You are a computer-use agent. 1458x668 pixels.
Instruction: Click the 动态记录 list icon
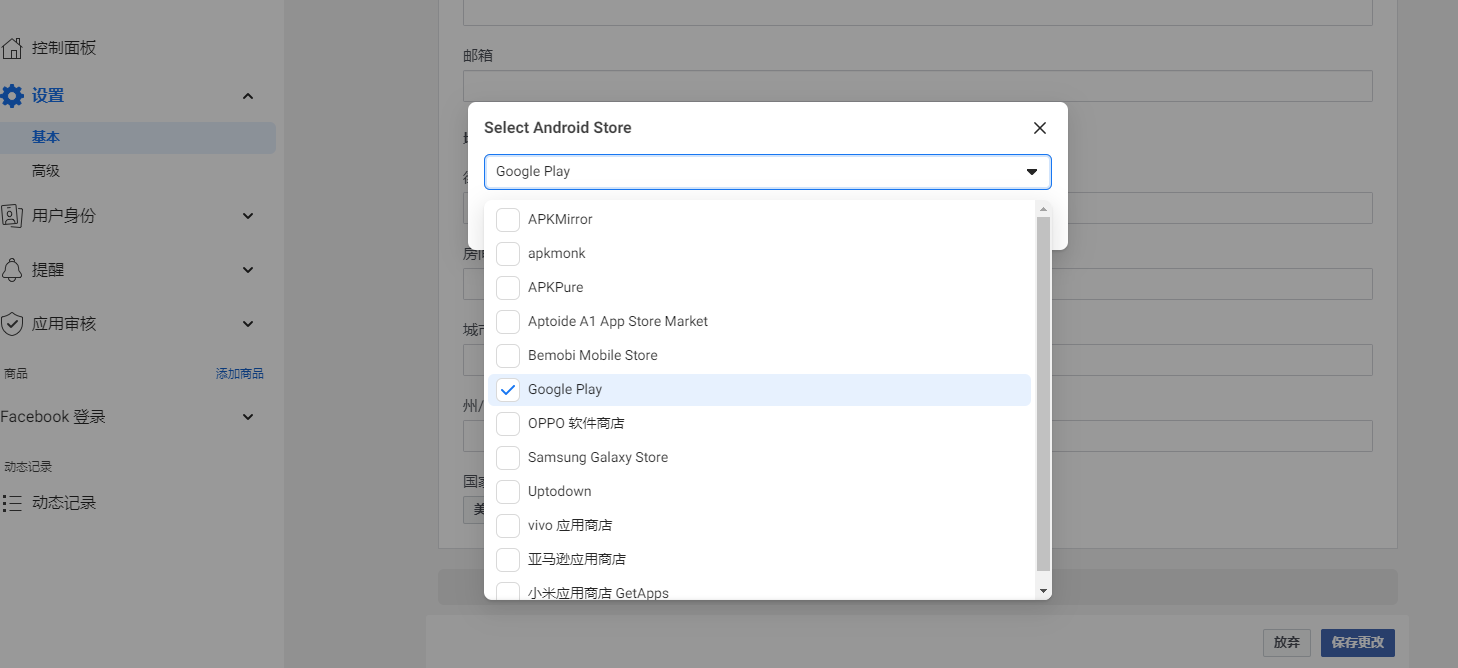tap(12, 503)
